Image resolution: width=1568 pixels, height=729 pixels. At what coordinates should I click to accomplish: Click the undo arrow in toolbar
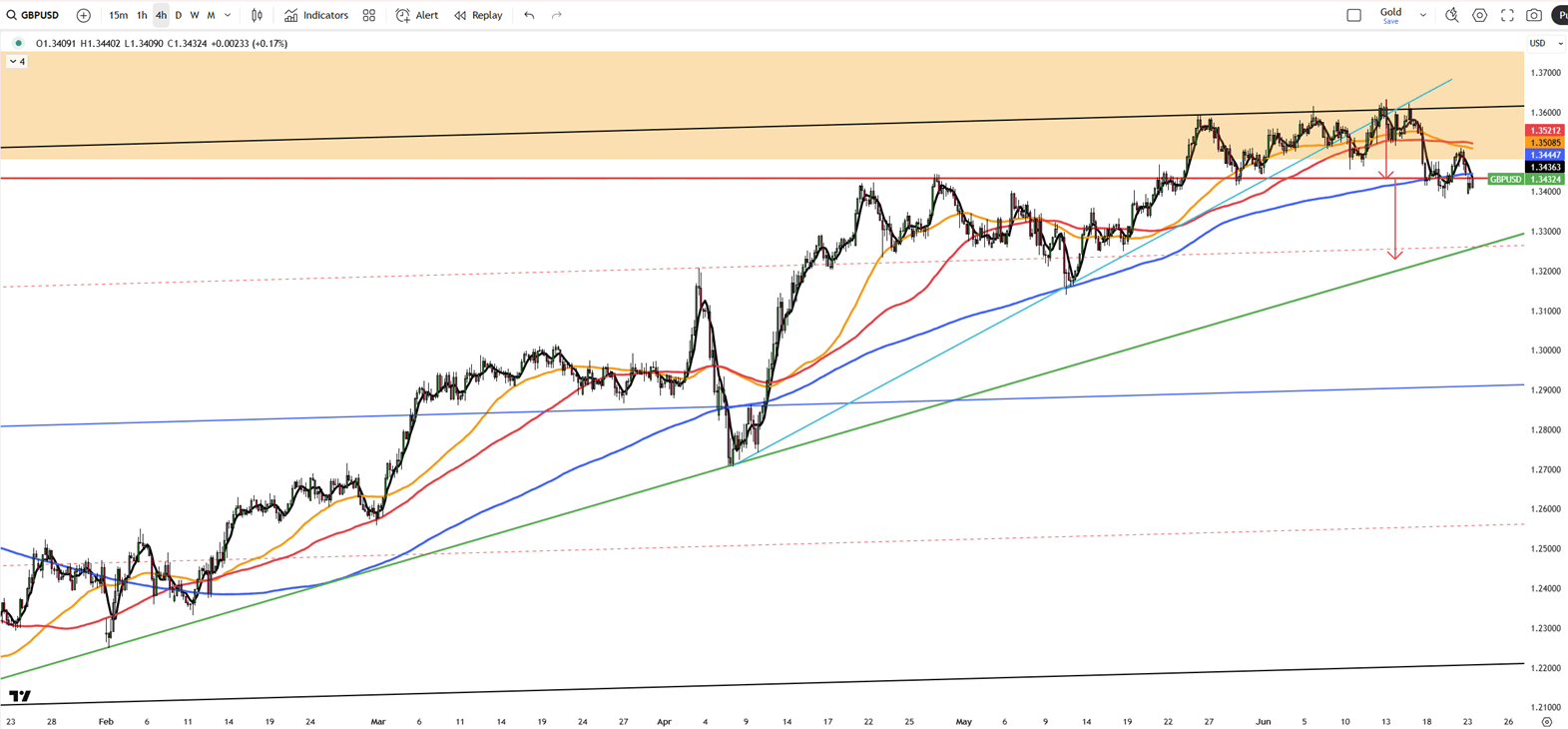coord(529,15)
